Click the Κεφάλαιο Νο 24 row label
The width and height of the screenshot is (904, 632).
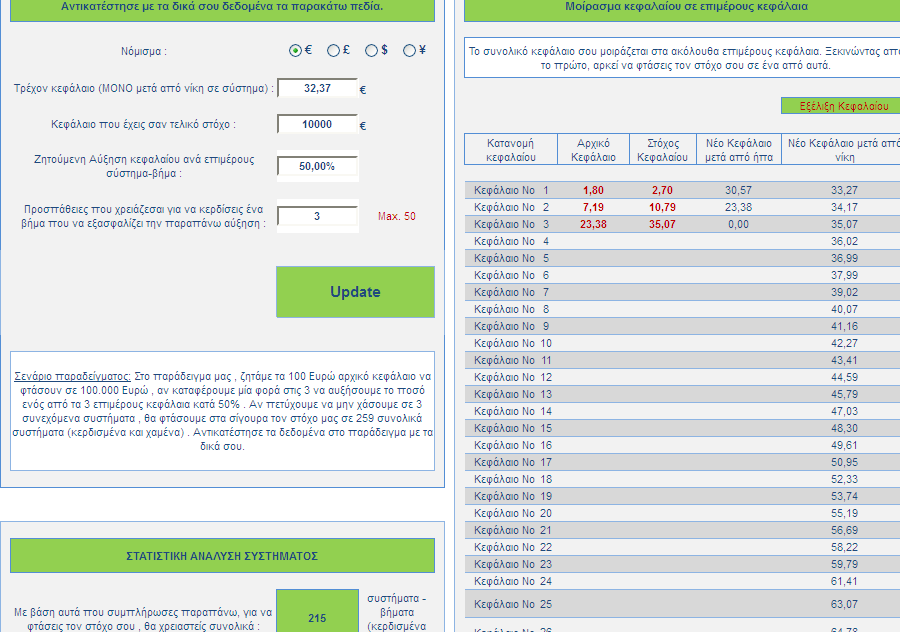click(x=513, y=581)
